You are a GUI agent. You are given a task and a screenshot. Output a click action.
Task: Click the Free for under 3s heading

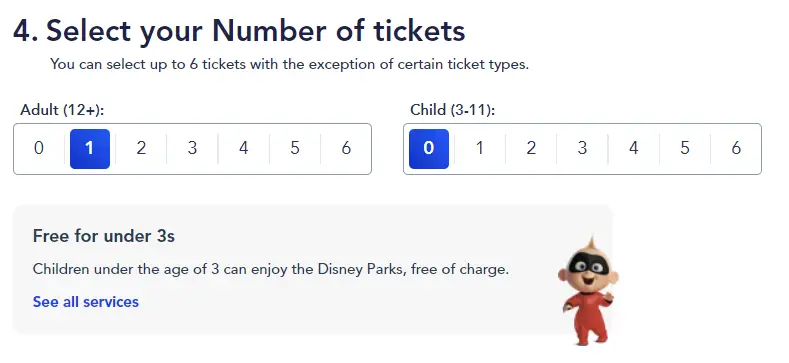pos(104,236)
